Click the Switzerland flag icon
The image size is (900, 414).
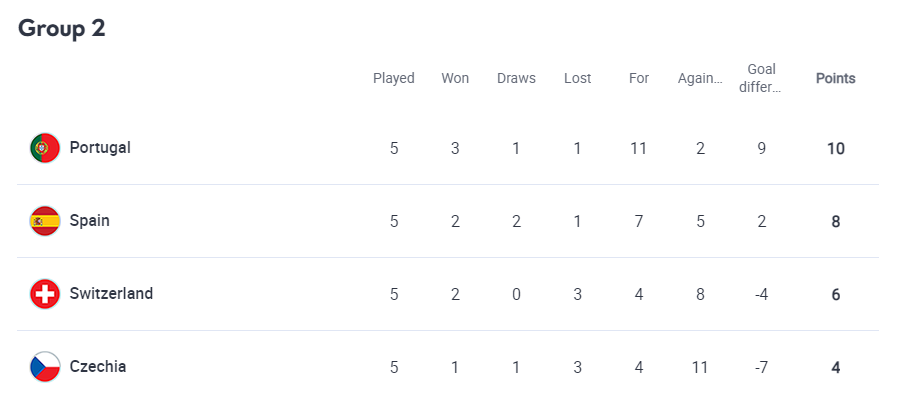(x=45, y=294)
